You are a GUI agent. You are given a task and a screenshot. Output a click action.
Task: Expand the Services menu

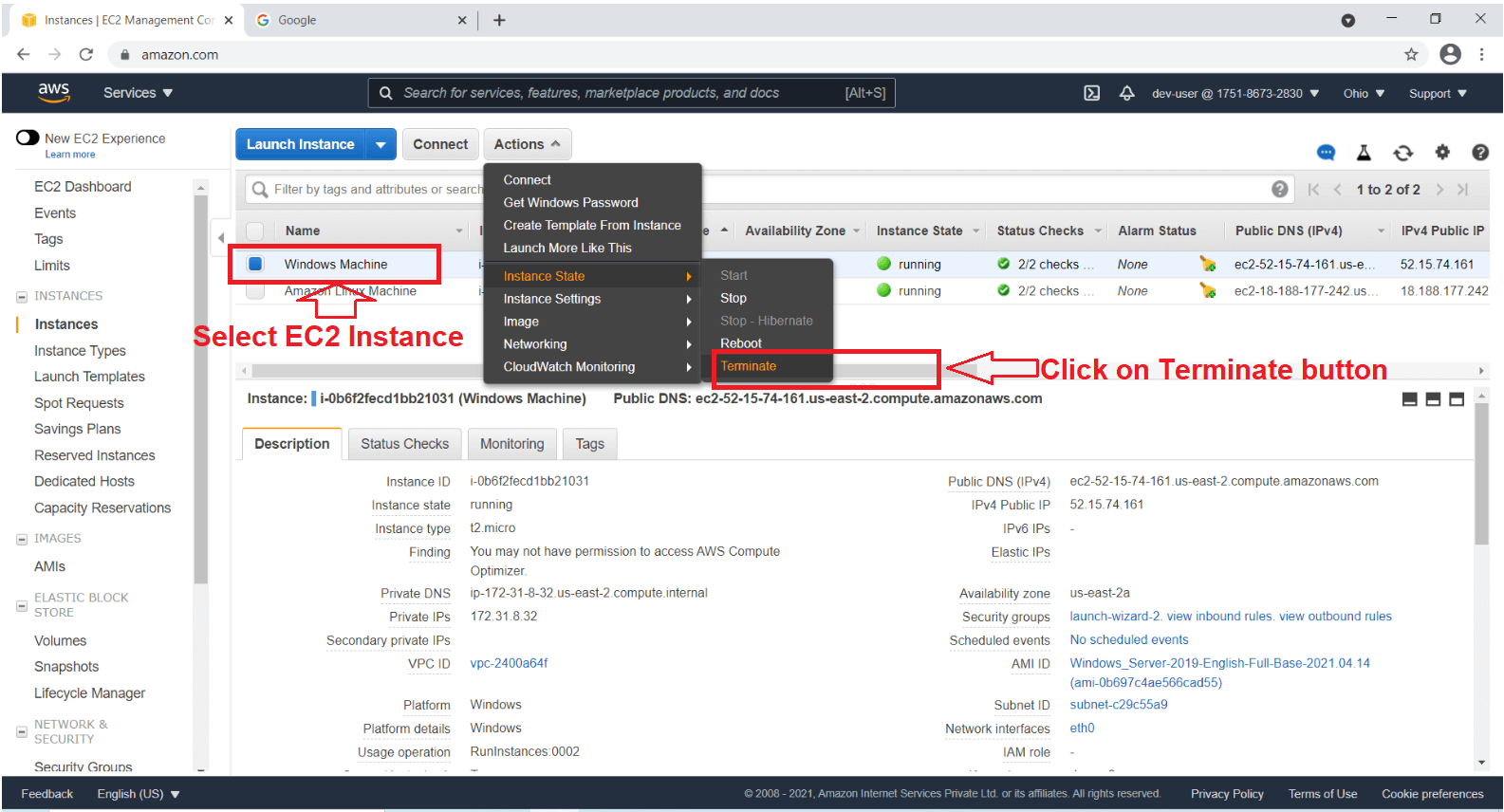point(138,93)
